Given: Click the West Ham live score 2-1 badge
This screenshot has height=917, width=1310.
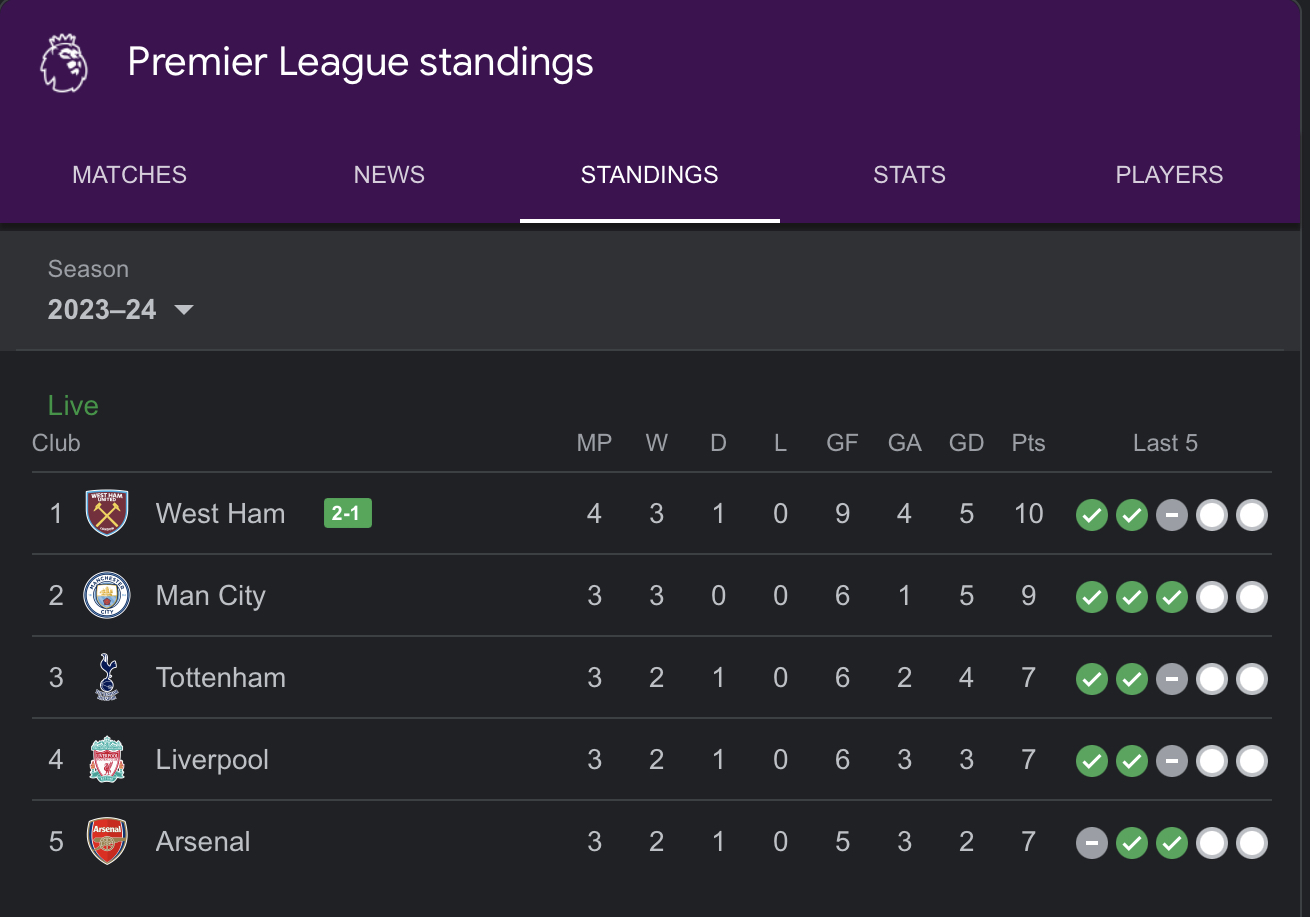Looking at the screenshot, I should [x=348, y=514].
